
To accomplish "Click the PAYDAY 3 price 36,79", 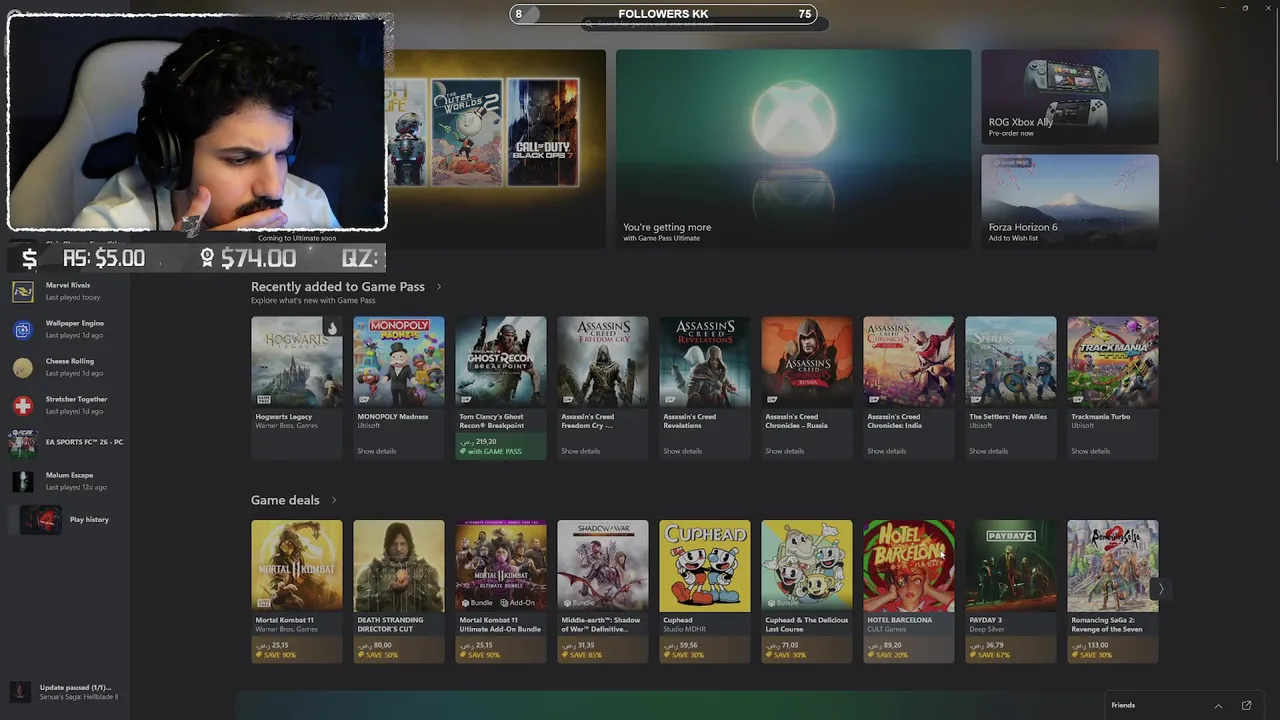I will click(987, 646).
